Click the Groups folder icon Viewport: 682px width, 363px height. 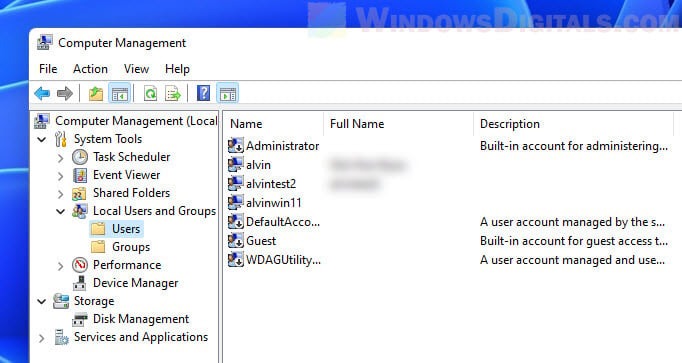98,246
